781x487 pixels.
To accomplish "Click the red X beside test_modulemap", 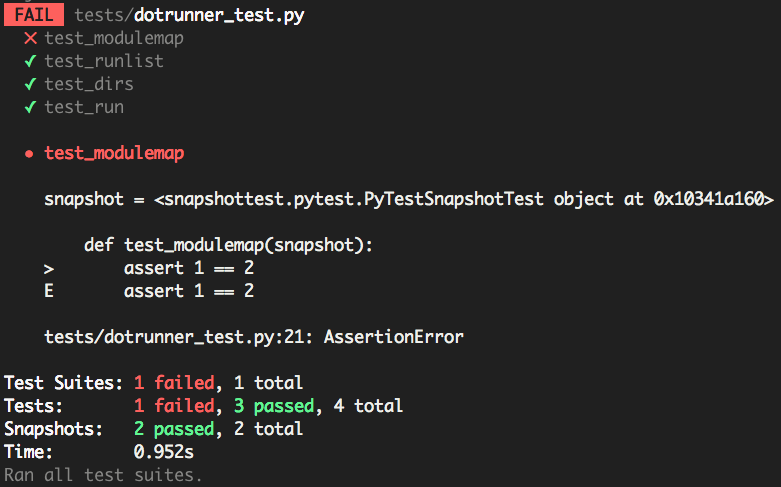I will [30, 38].
